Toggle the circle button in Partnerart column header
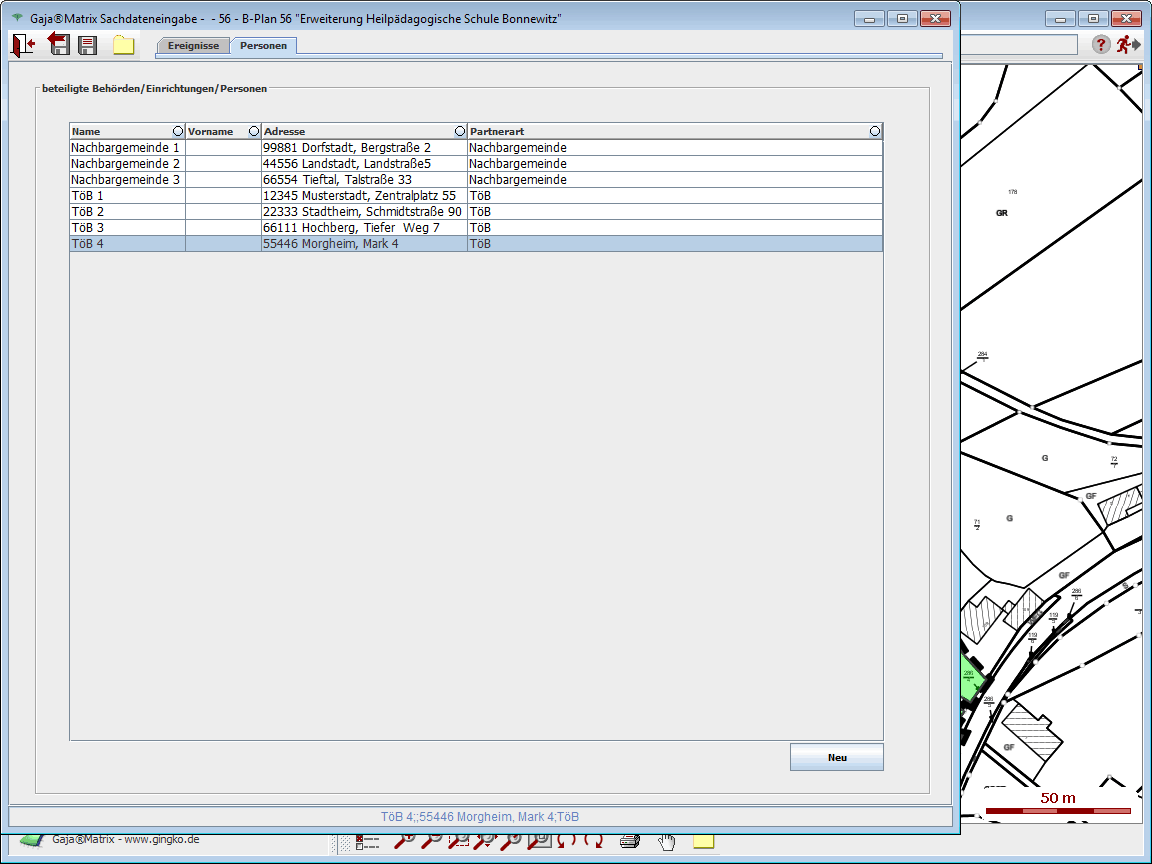1152x864 pixels. pyautogui.click(x=875, y=131)
